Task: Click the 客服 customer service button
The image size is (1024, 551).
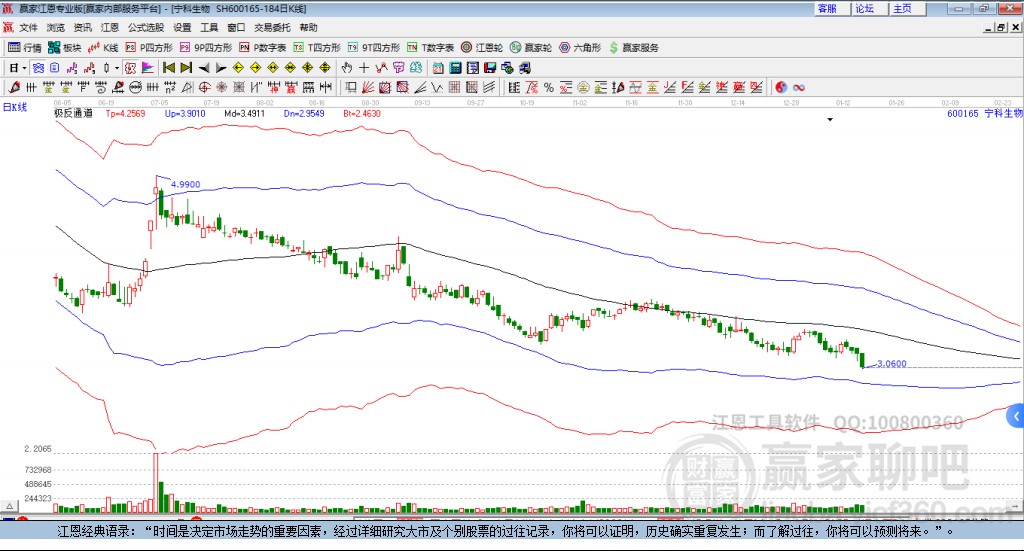Action: point(827,8)
